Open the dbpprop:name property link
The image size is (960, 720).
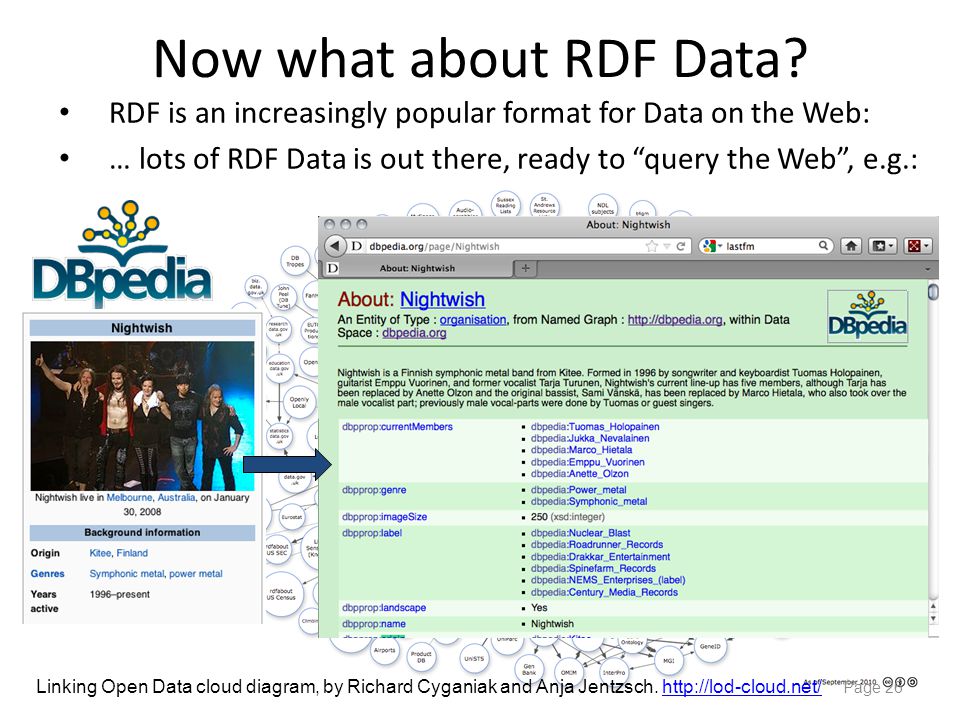(x=373, y=624)
